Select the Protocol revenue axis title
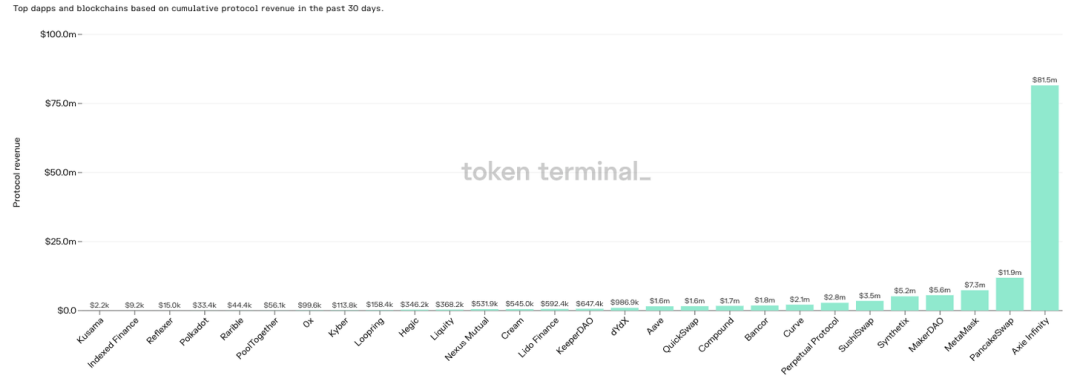 coord(16,172)
